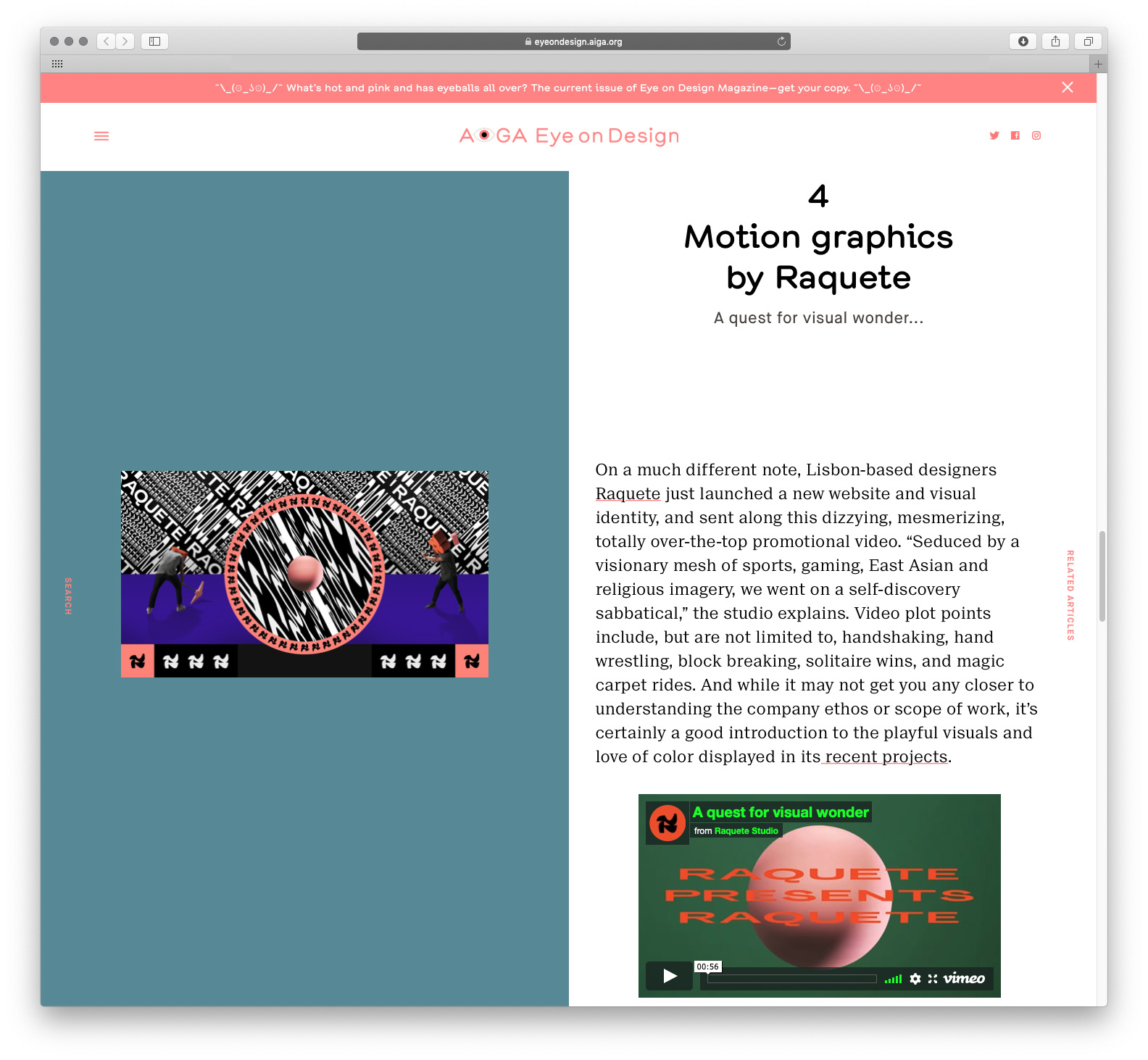The width and height of the screenshot is (1148, 1060).
Task: Open the video title A quest for visual wonder
Action: pyautogui.click(x=781, y=812)
